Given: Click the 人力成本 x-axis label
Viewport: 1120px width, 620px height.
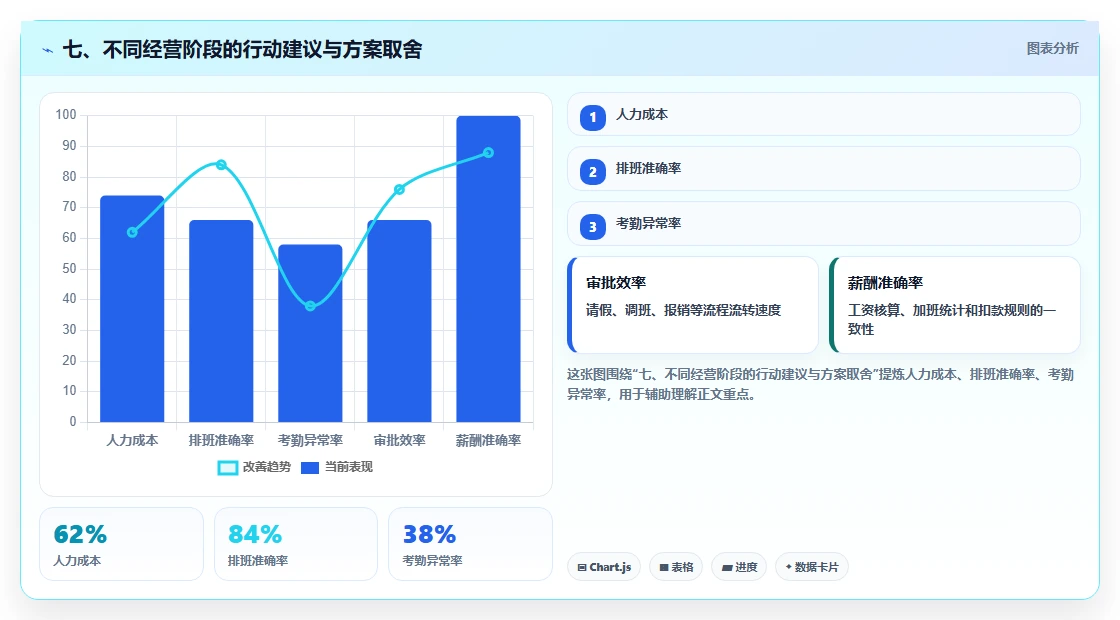Looking at the screenshot, I should (132, 441).
